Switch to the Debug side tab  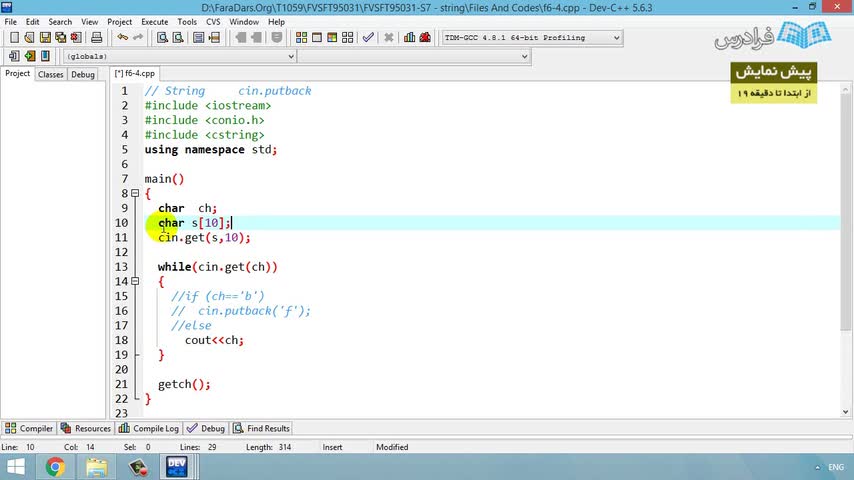point(83,75)
